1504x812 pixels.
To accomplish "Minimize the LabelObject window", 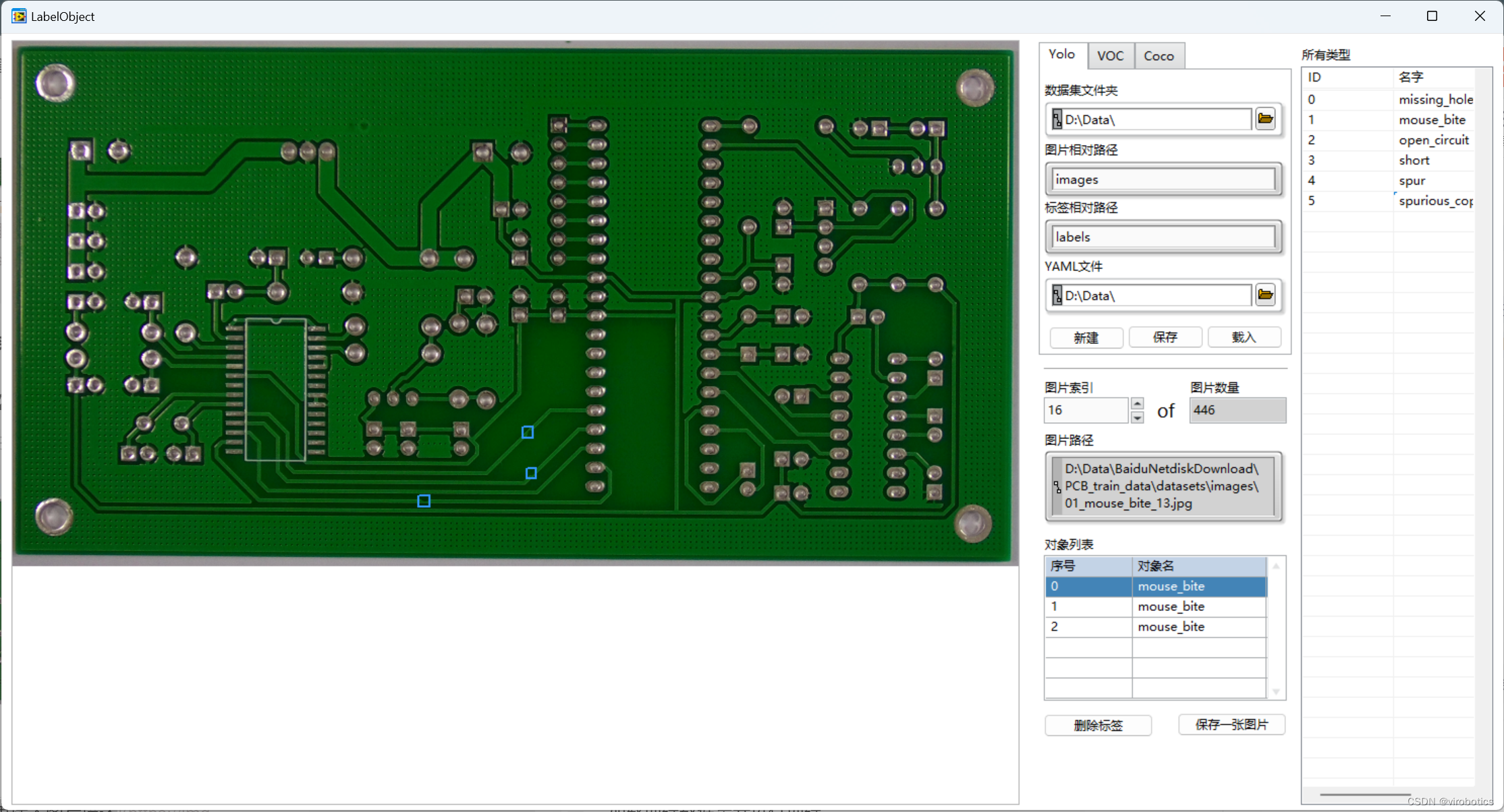I will click(x=1385, y=16).
